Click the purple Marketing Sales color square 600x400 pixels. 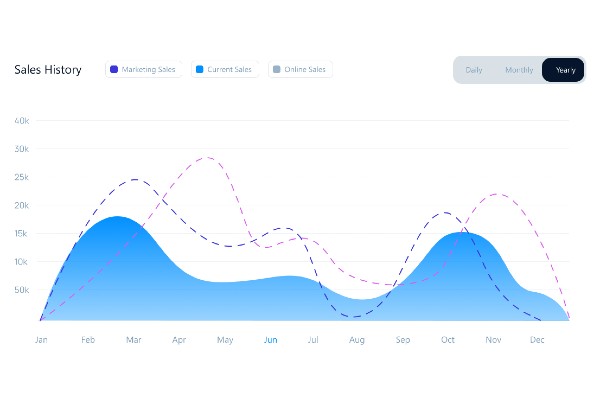114,70
